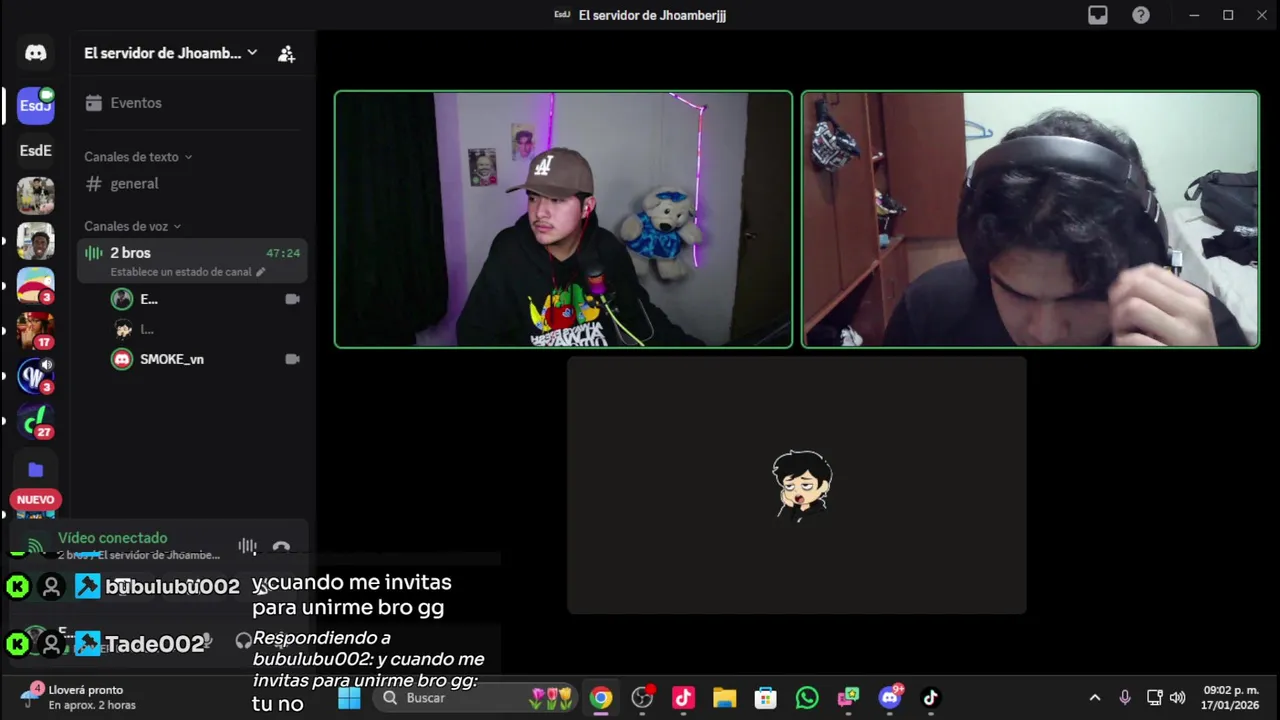Viewport: 1280px width, 720px height.
Task: Open Discord from the taskbar
Action: [x=890, y=698]
